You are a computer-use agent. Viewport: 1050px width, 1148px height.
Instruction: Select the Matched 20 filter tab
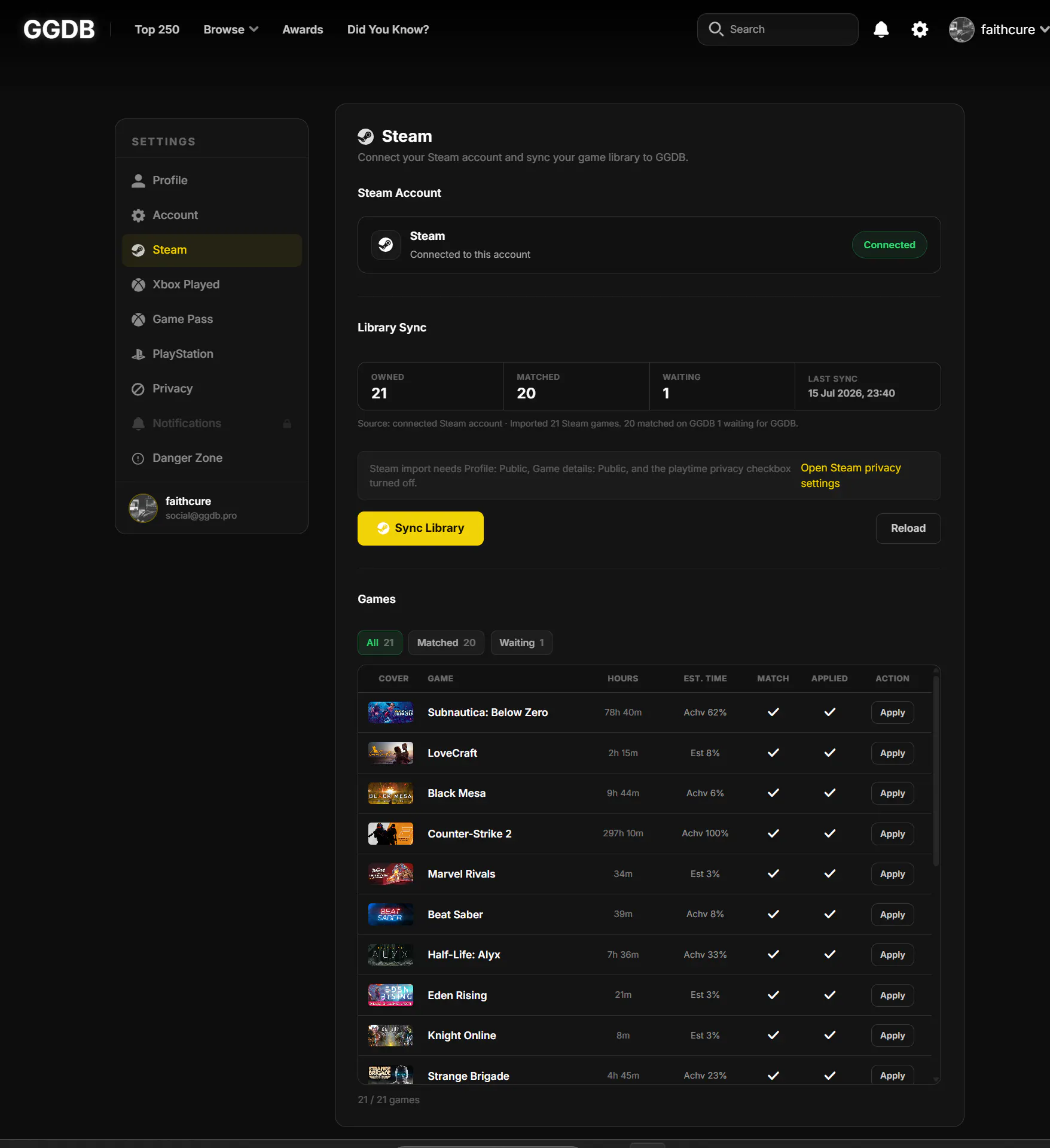coord(446,642)
